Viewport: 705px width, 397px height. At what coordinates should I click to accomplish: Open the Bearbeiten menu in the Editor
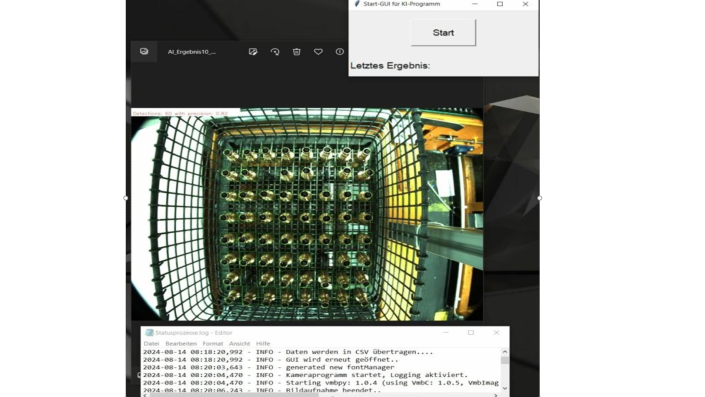181,343
